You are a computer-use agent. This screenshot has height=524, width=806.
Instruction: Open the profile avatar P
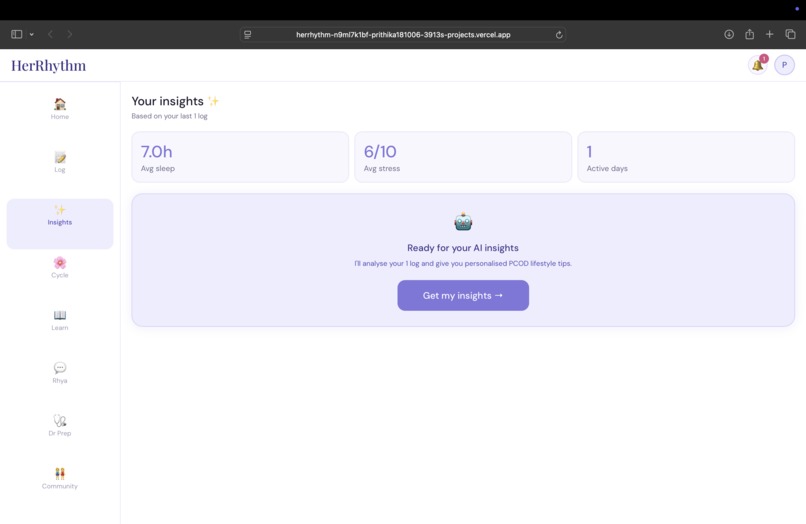[x=784, y=65]
